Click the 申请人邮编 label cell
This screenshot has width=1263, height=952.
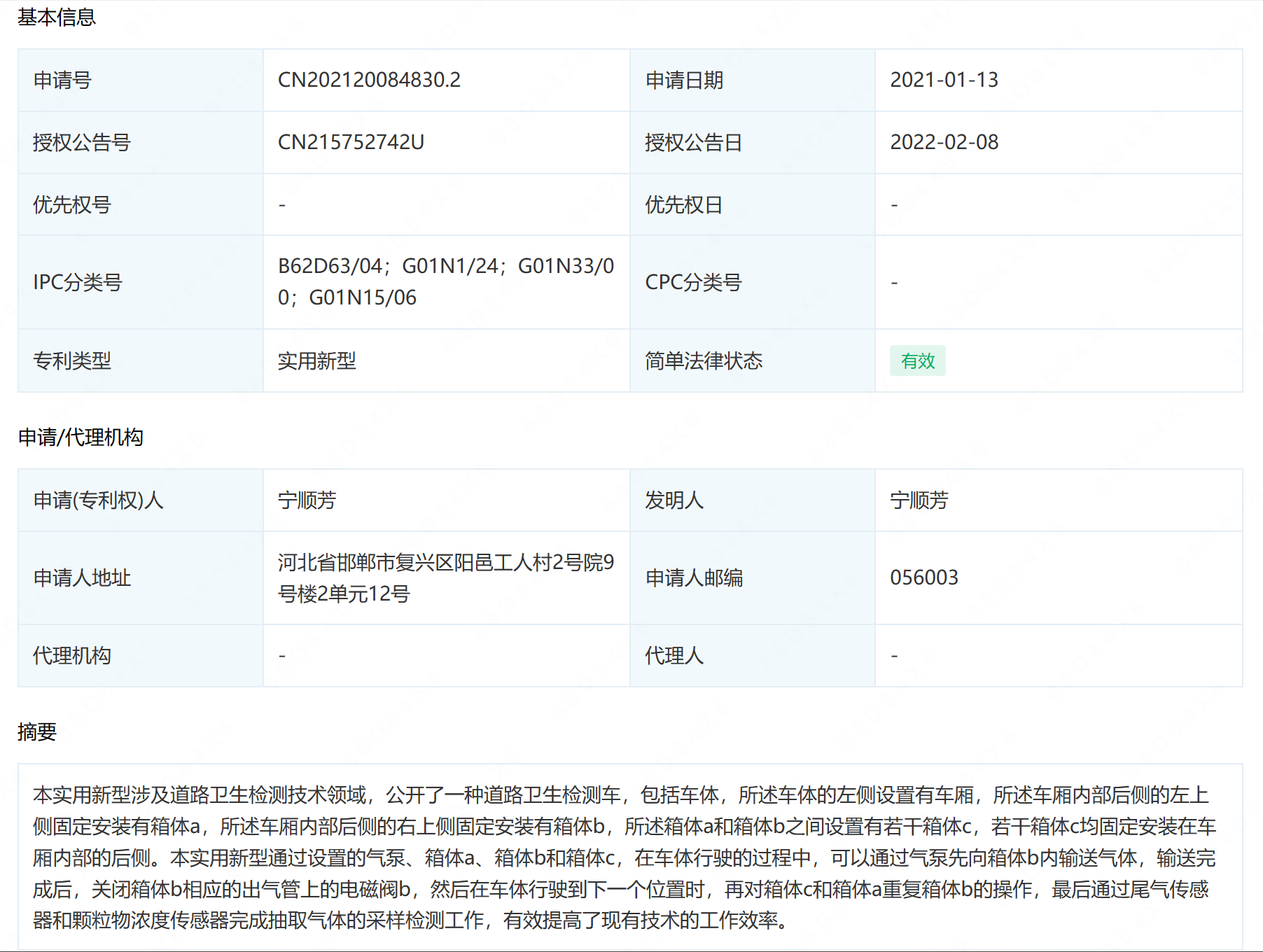click(x=753, y=577)
